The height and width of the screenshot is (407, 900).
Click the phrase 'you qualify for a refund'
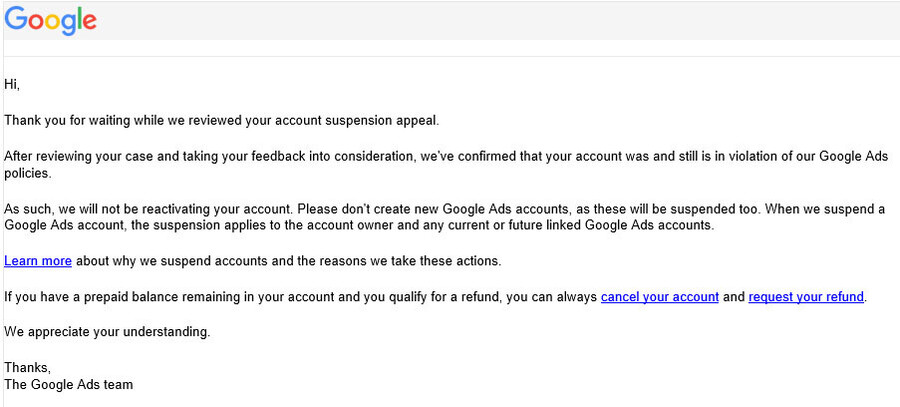coord(433,297)
